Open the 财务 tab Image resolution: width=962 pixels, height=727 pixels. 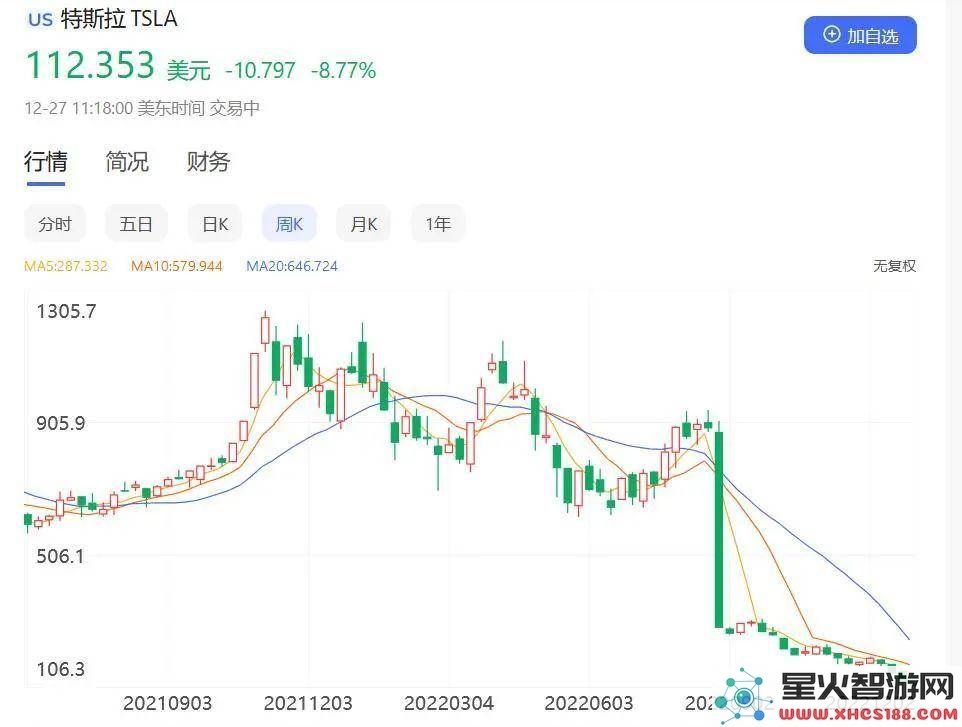(x=209, y=162)
